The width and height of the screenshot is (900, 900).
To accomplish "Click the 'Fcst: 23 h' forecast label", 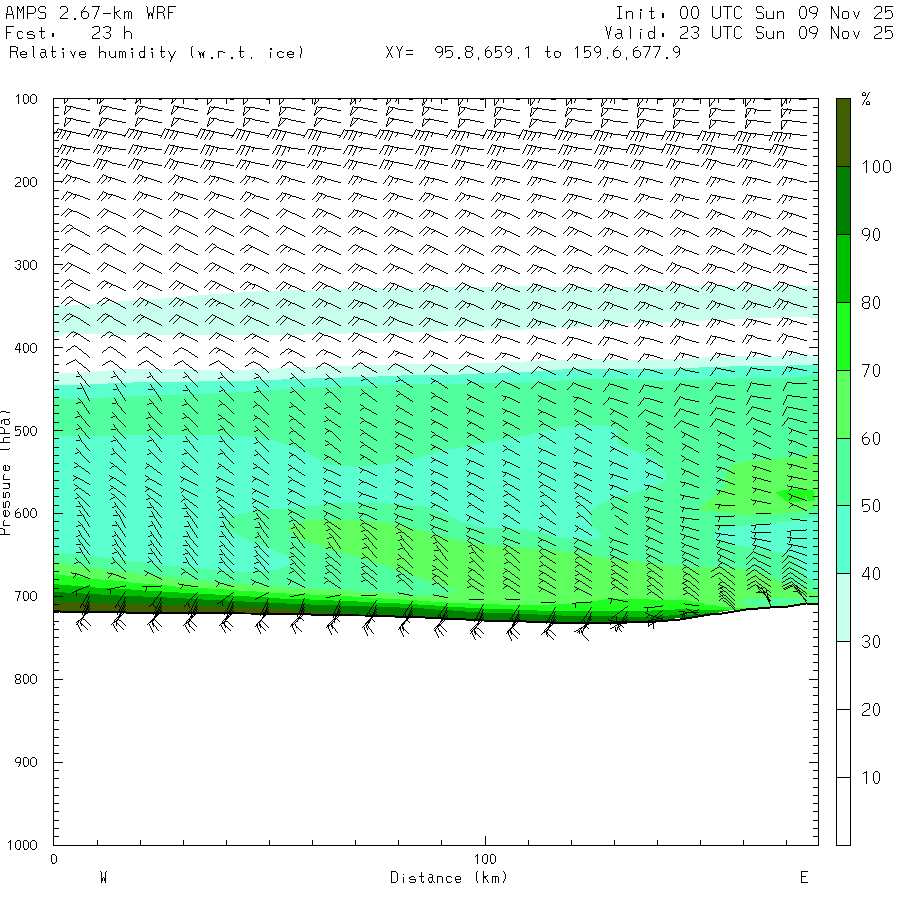I will tap(69, 33).
